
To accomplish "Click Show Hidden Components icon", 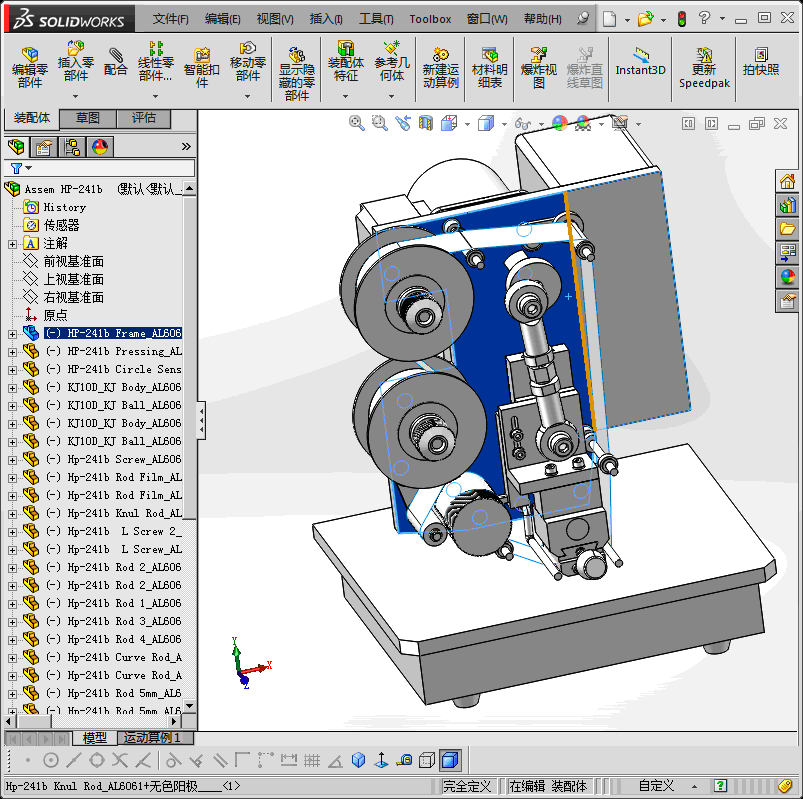I will pos(297,73).
